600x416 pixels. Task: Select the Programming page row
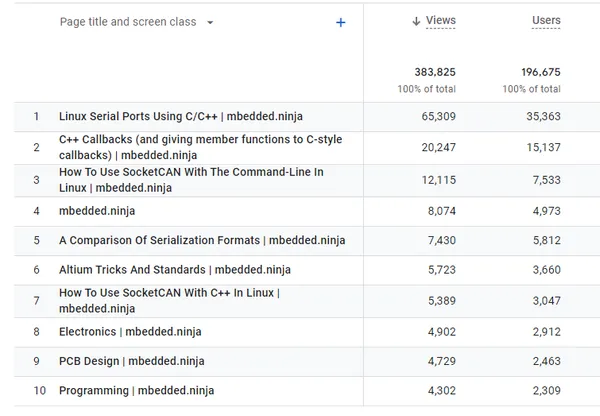[x=136, y=391]
